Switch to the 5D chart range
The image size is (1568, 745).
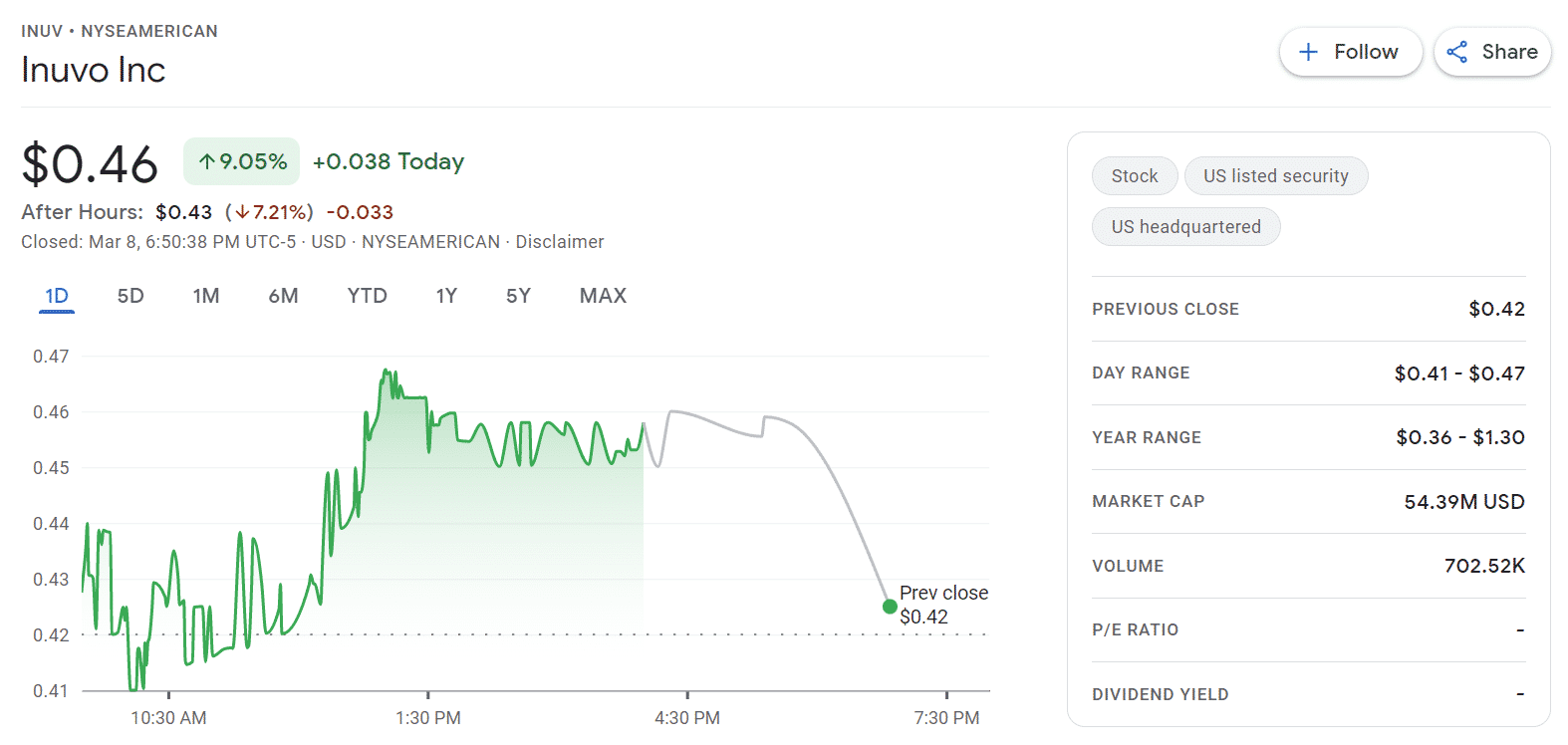click(x=131, y=296)
